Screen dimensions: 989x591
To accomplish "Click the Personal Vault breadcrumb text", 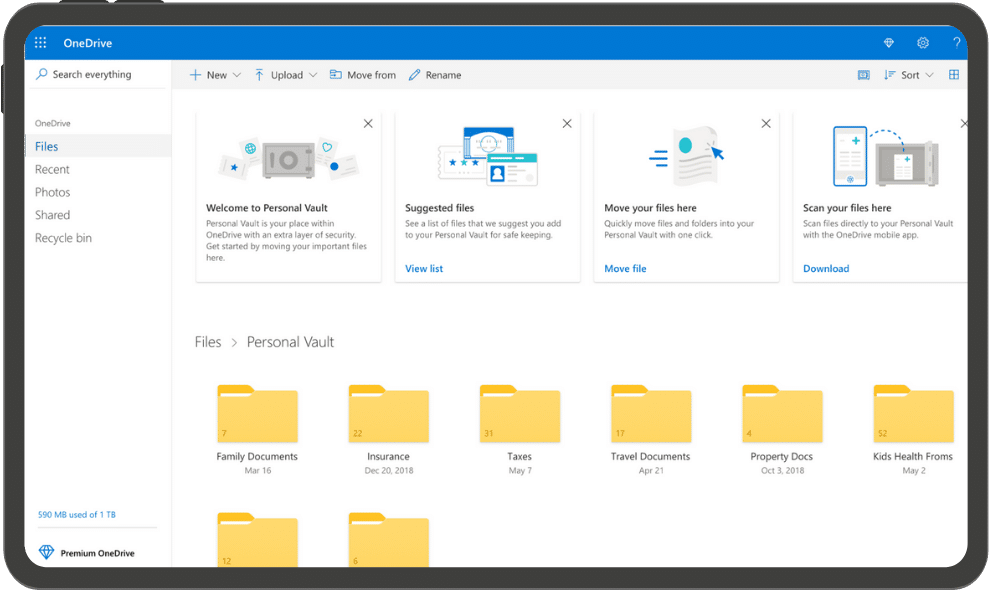I will [x=290, y=342].
